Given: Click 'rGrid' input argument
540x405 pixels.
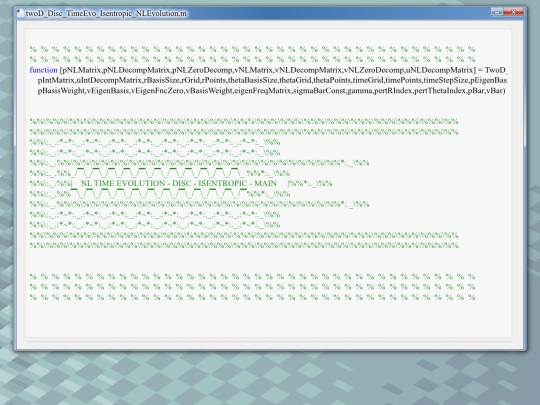Looking at the screenshot, I should coord(190,80).
